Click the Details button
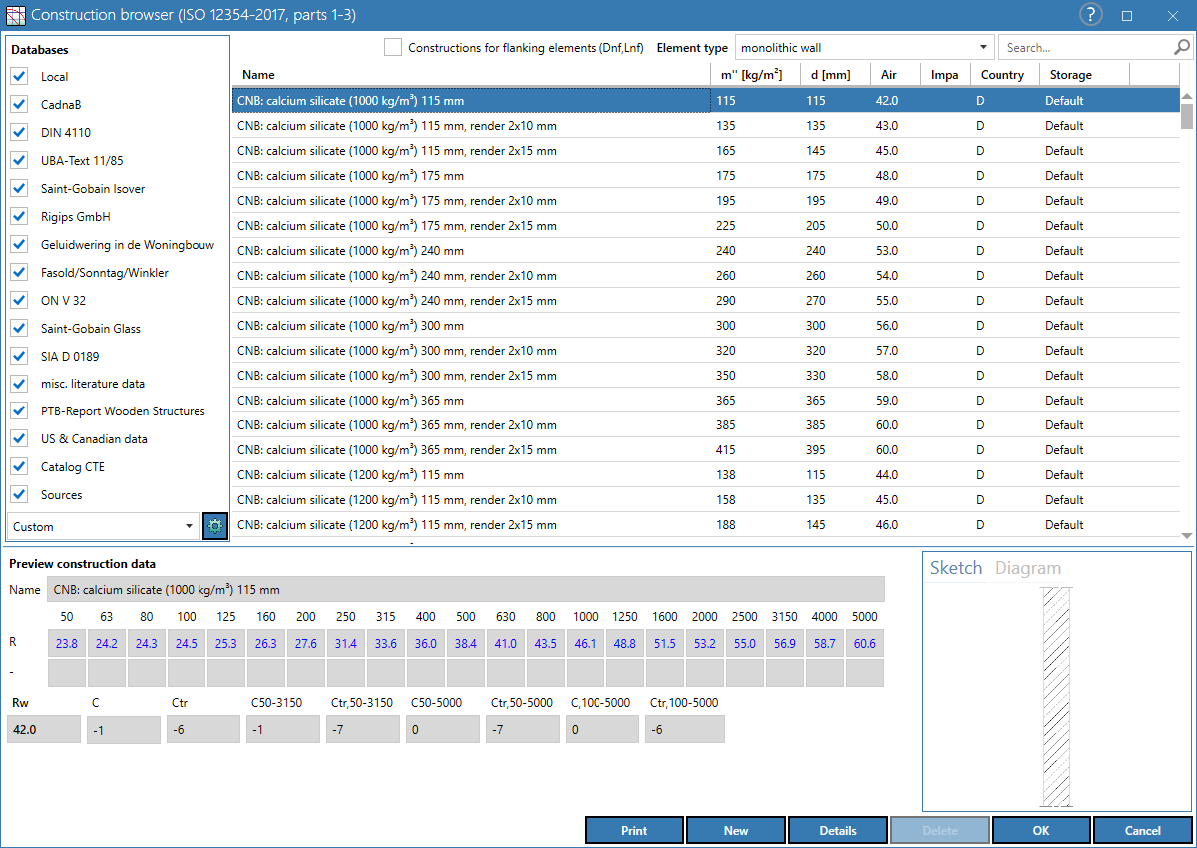 837,830
